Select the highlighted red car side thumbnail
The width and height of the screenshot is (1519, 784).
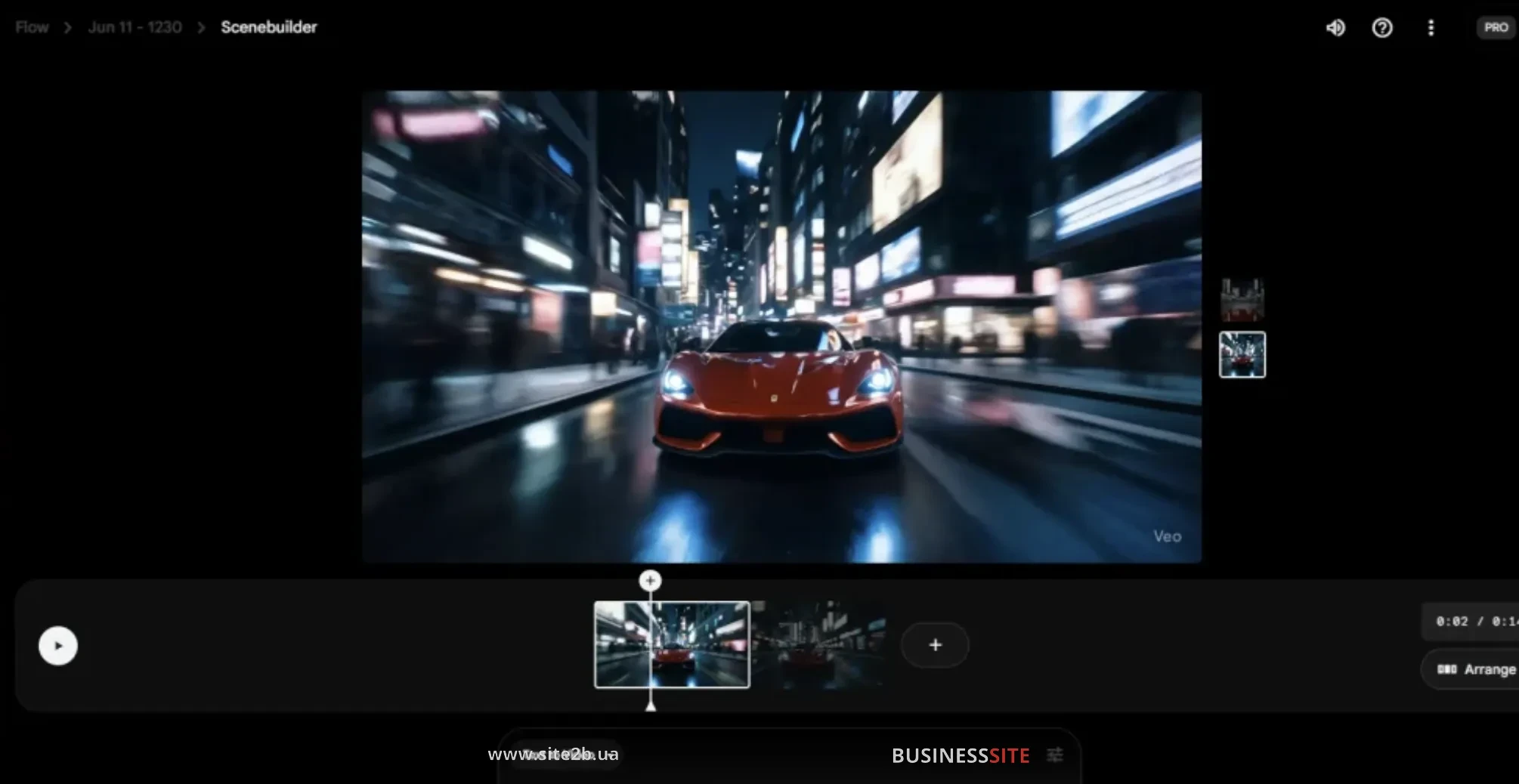point(1242,354)
